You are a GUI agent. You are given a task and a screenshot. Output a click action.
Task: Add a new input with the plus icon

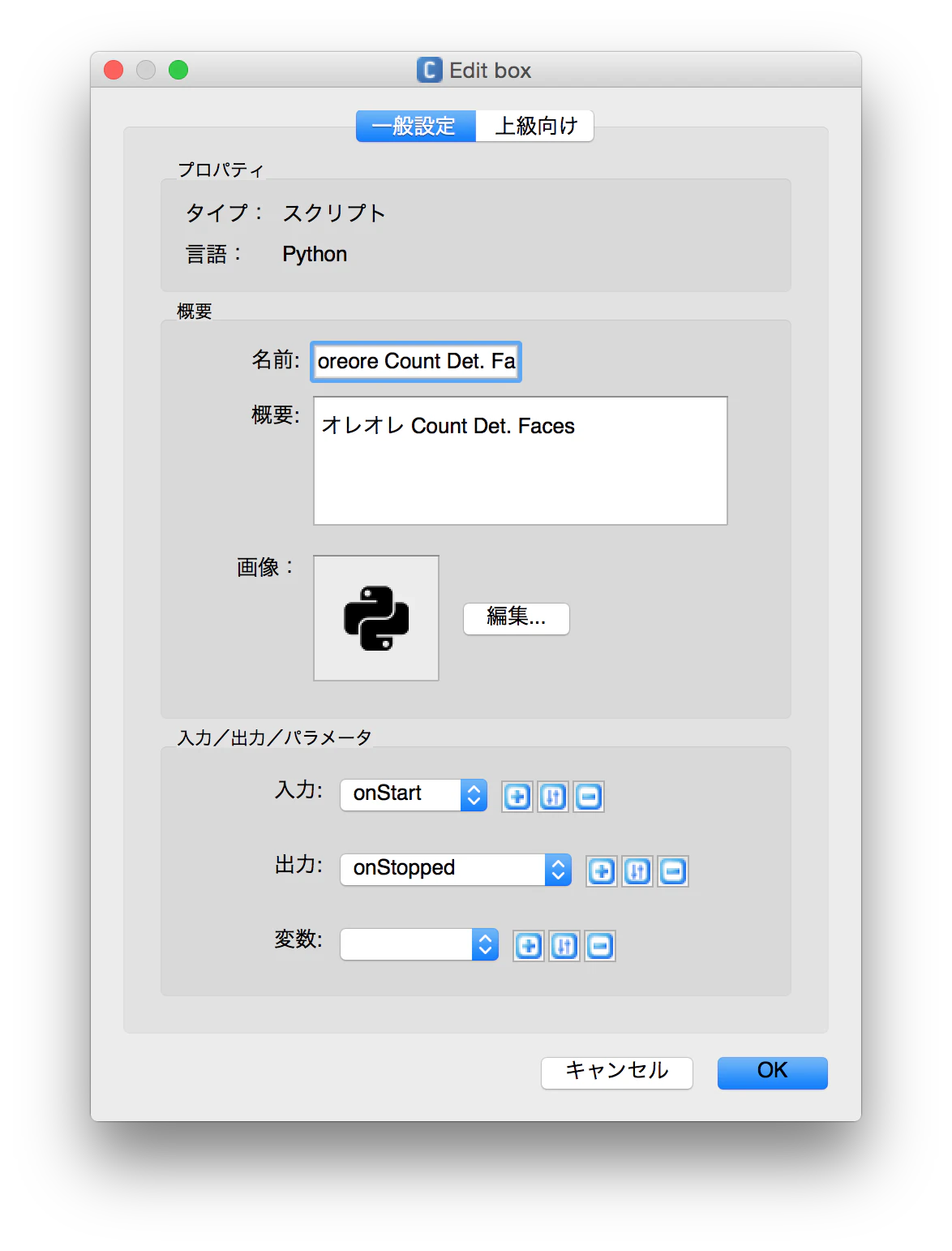517,797
